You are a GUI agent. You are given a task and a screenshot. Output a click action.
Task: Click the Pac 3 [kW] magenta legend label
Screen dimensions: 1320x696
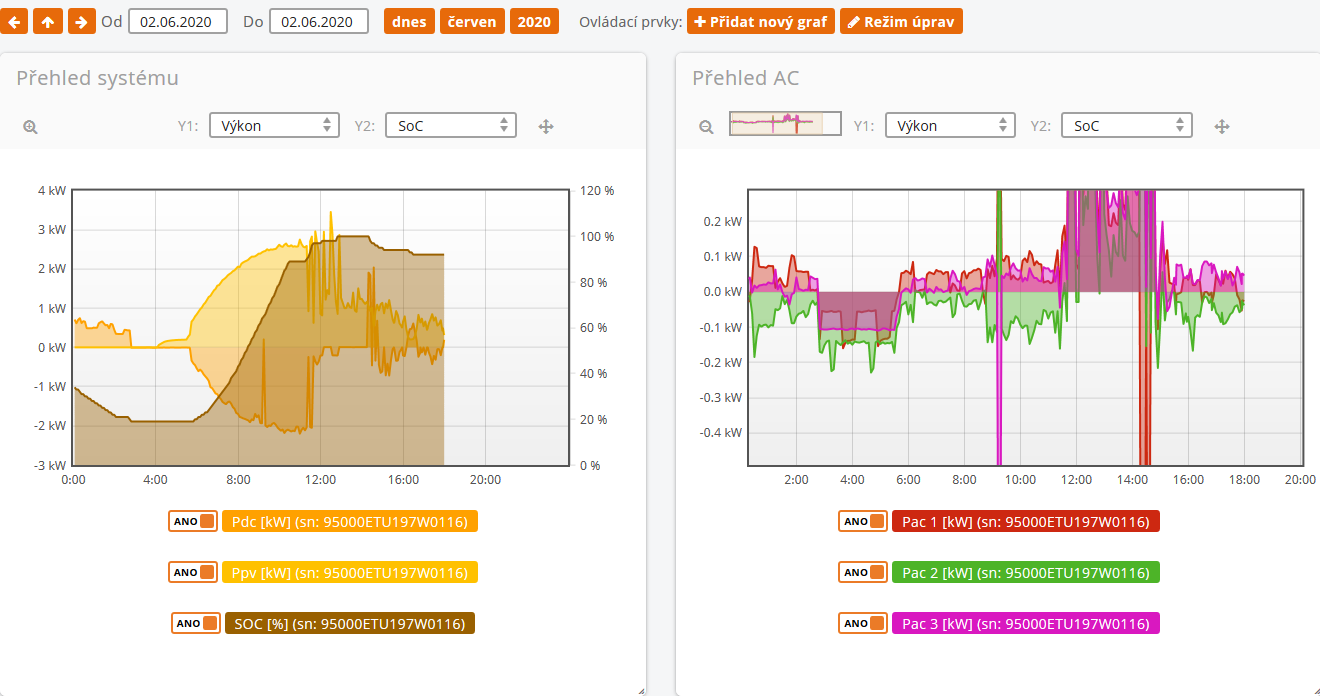pyautogui.click(x=1025, y=623)
